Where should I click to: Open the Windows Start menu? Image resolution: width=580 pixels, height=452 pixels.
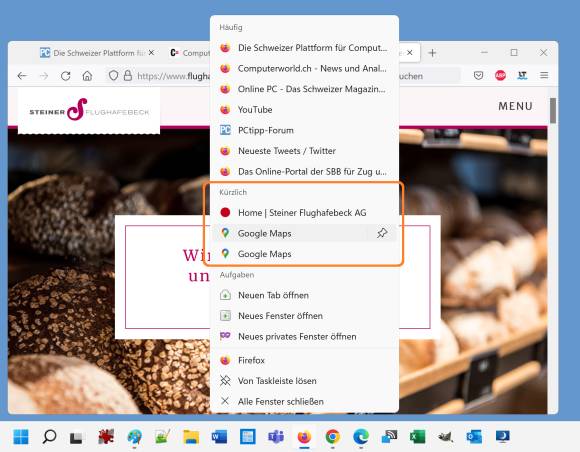(21, 437)
